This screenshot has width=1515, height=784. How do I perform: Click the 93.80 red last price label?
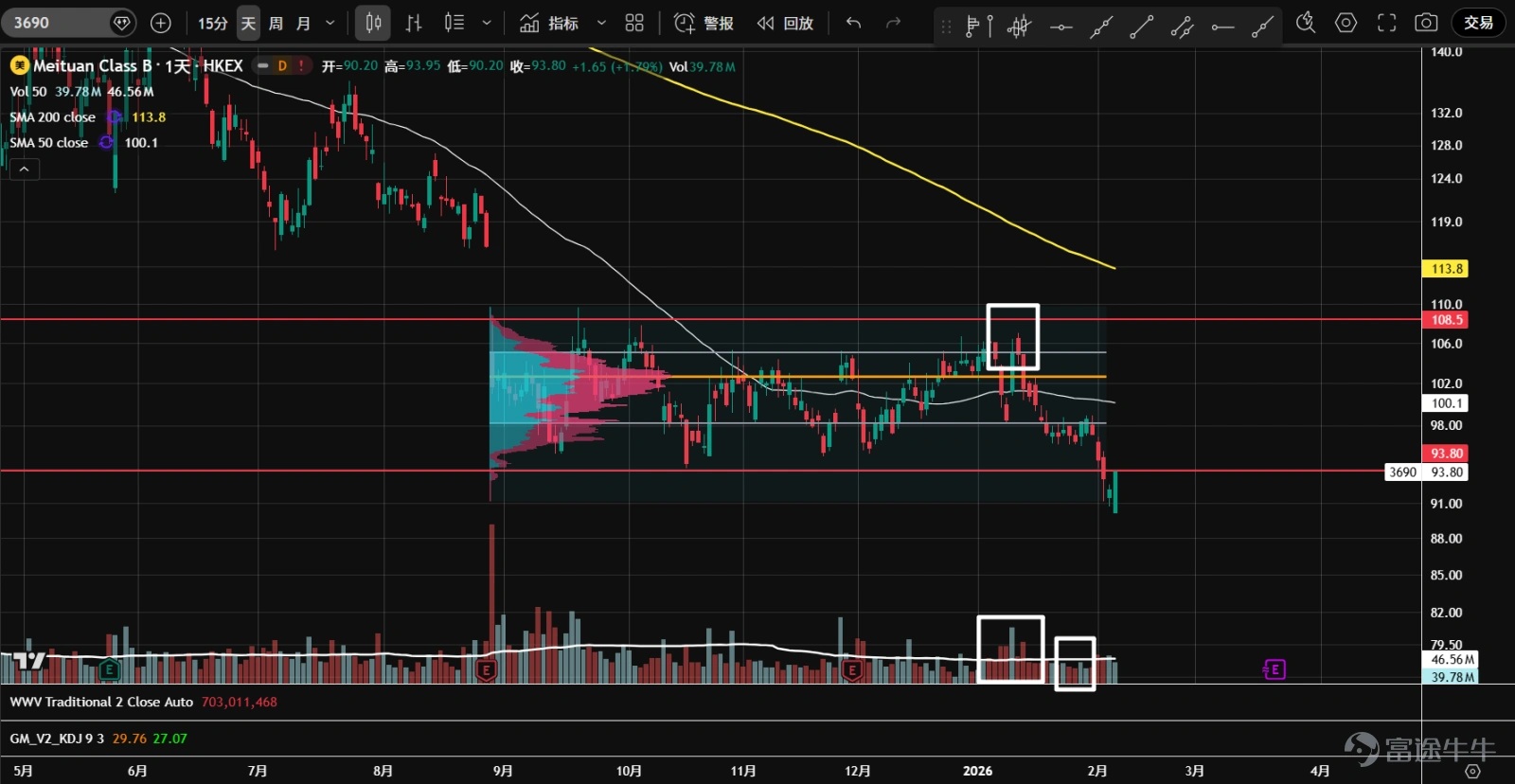tap(1446, 454)
